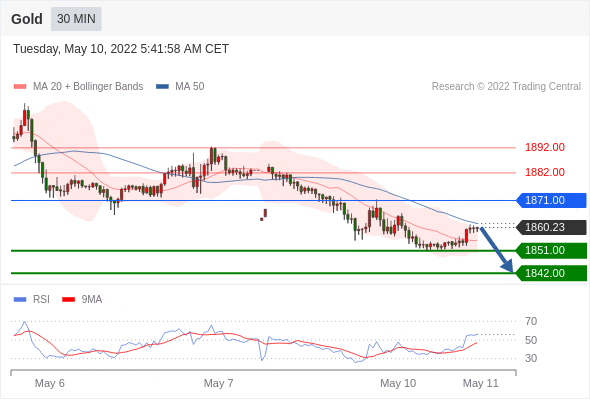Click the 30 MIN timeframe button
Viewport: 590px width, 400px height.
(76, 19)
